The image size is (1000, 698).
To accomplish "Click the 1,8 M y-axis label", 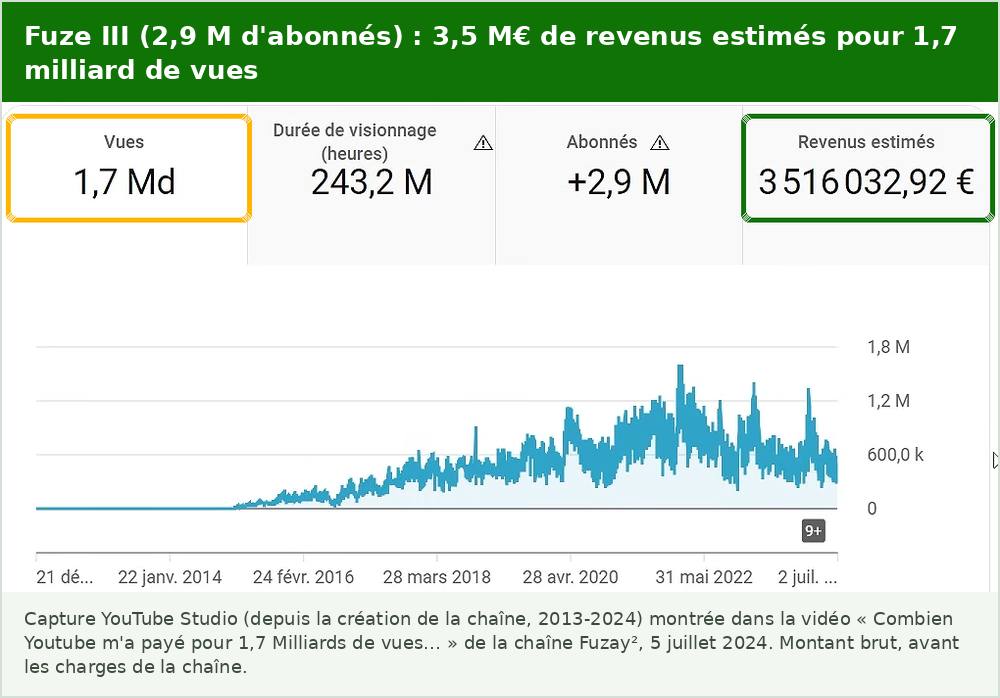I will [888, 347].
